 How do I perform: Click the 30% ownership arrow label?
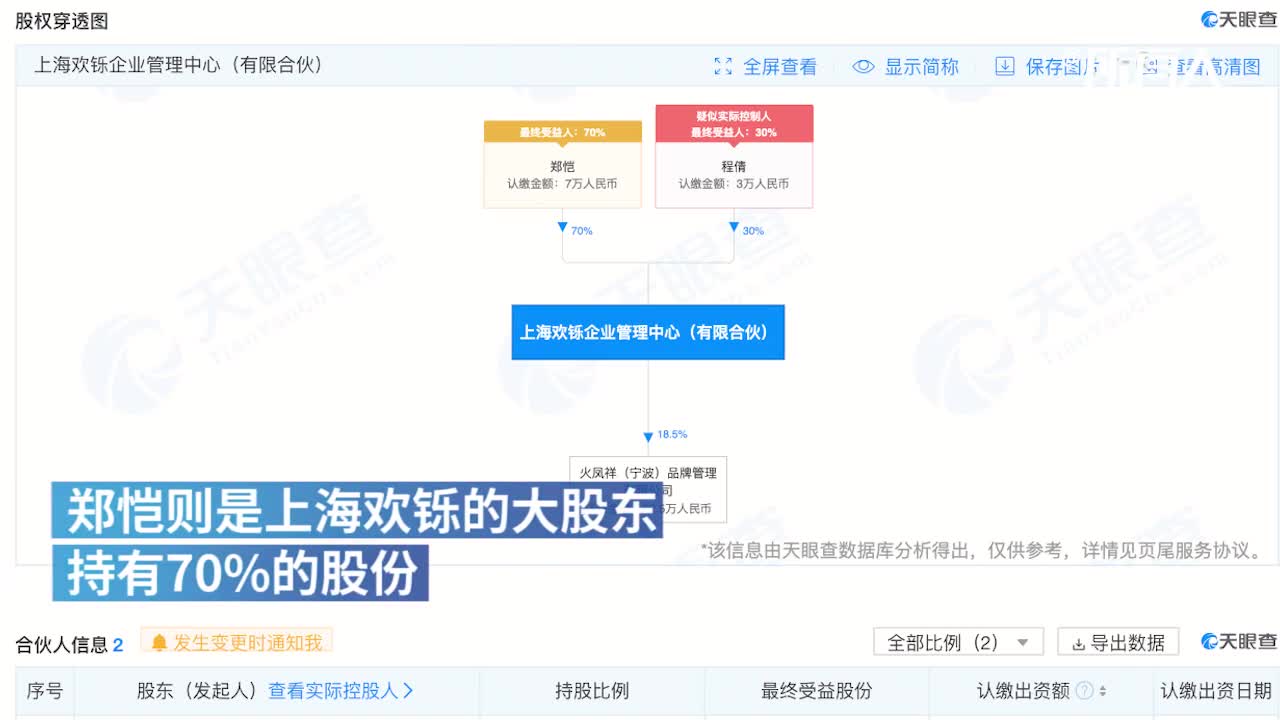click(753, 231)
